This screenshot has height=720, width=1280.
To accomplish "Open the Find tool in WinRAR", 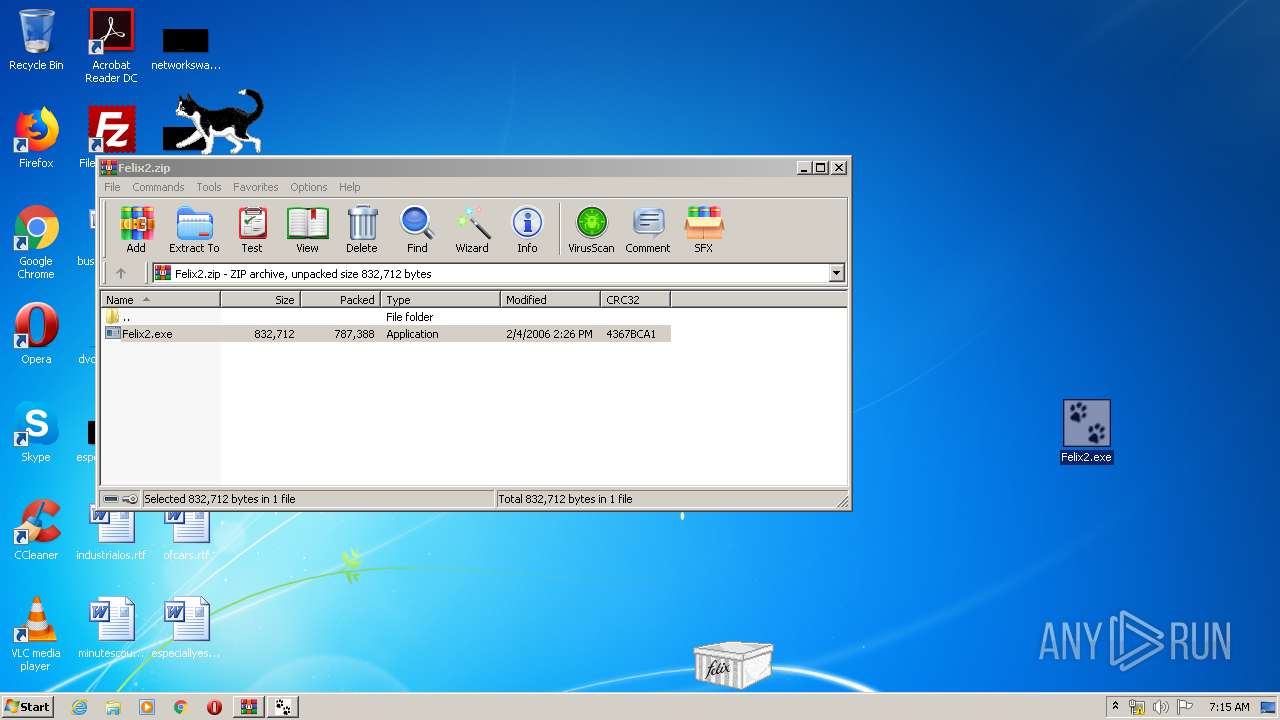I will coord(417,229).
